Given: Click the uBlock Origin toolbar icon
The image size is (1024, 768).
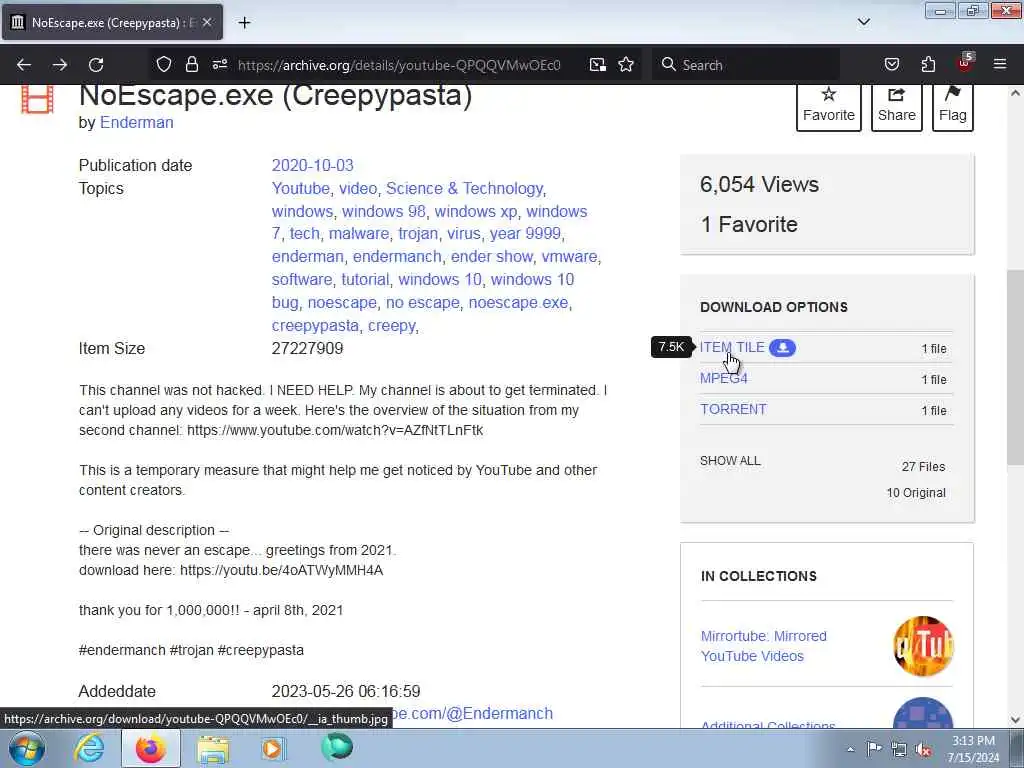Looking at the screenshot, I should (x=965, y=63).
